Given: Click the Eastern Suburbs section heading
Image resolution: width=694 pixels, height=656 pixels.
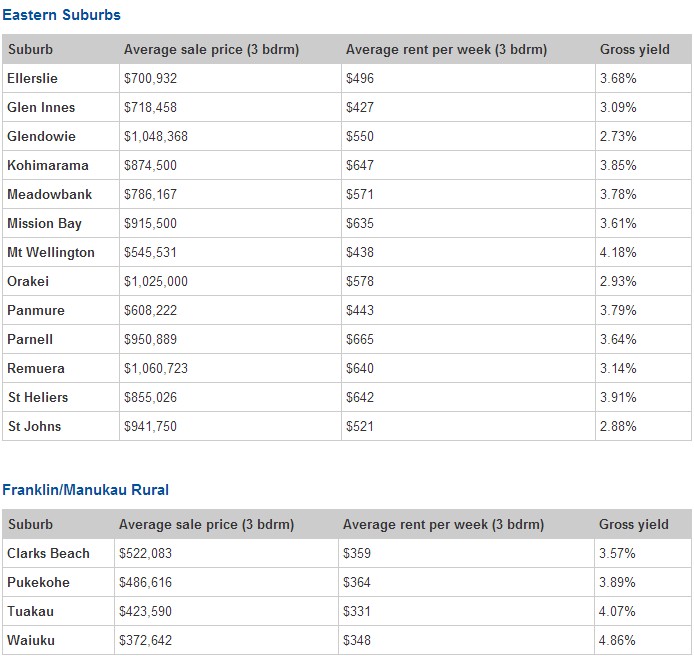Looking at the screenshot, I should [61, 16].
